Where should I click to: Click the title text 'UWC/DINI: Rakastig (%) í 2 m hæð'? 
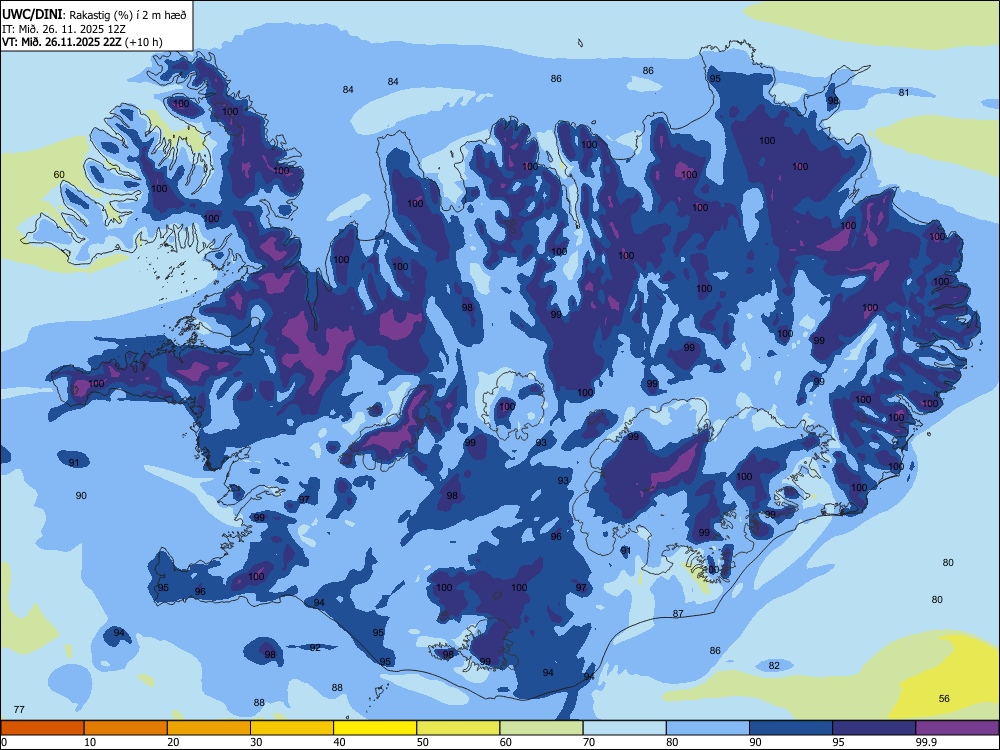[94, 15]
